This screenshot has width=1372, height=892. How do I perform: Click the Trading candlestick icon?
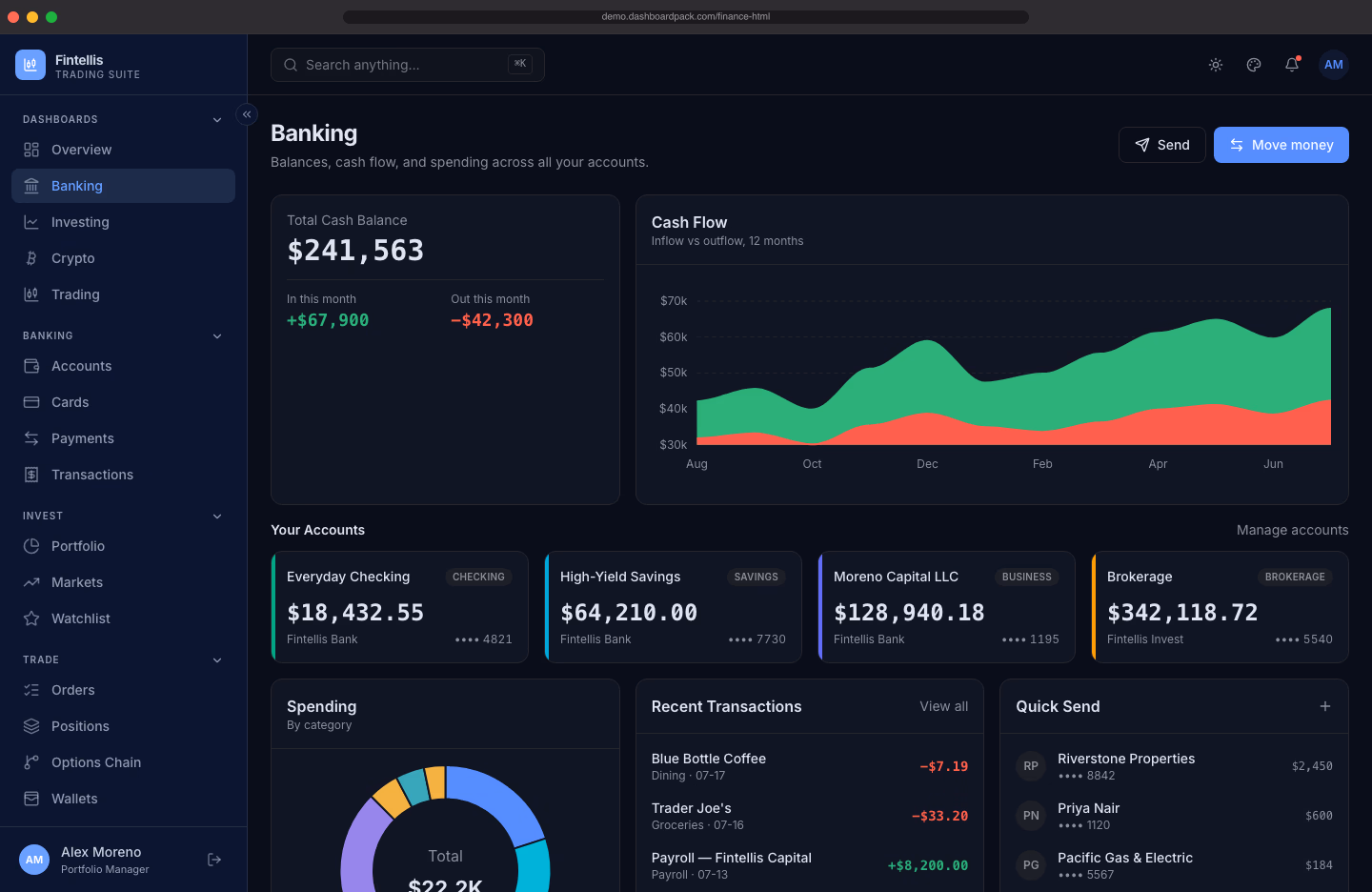(31, 294)
